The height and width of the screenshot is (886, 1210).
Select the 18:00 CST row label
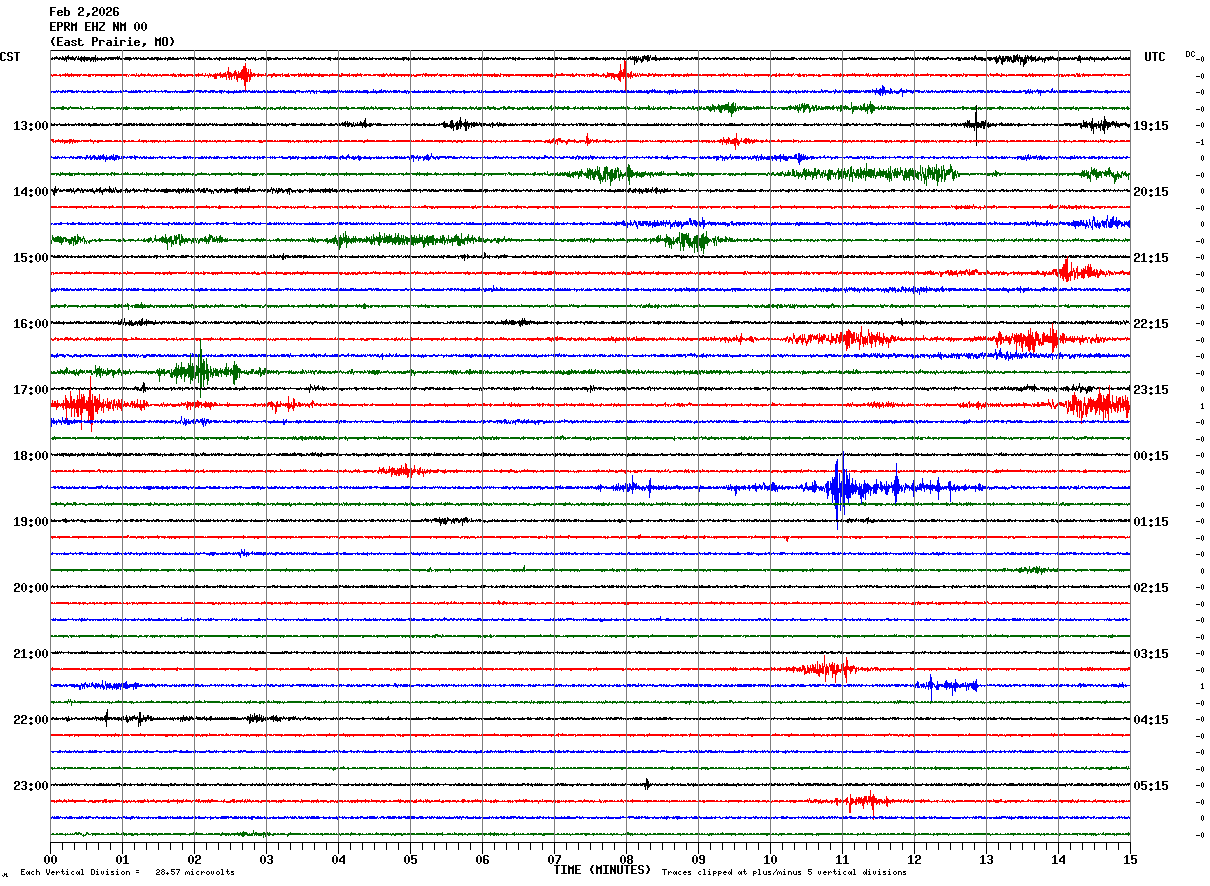point(31,456)
